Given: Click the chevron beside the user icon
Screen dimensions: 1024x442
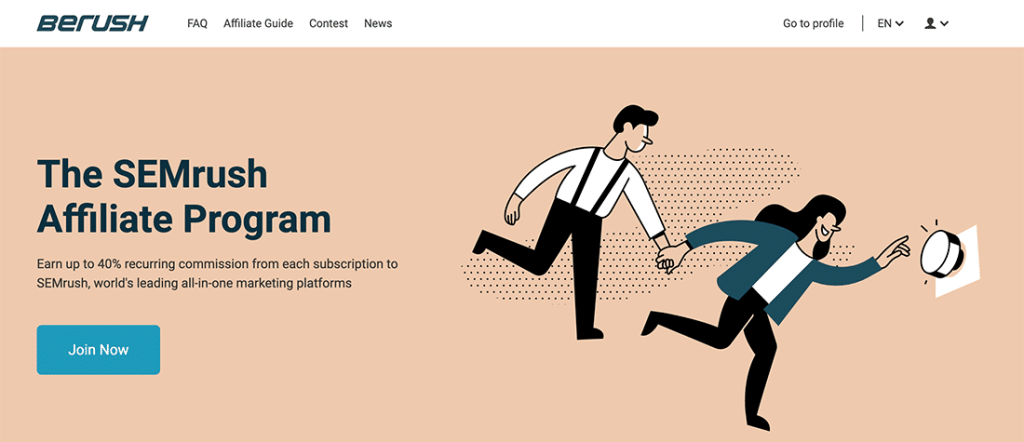Looking at the screenshot, I should tap(944, 24).
